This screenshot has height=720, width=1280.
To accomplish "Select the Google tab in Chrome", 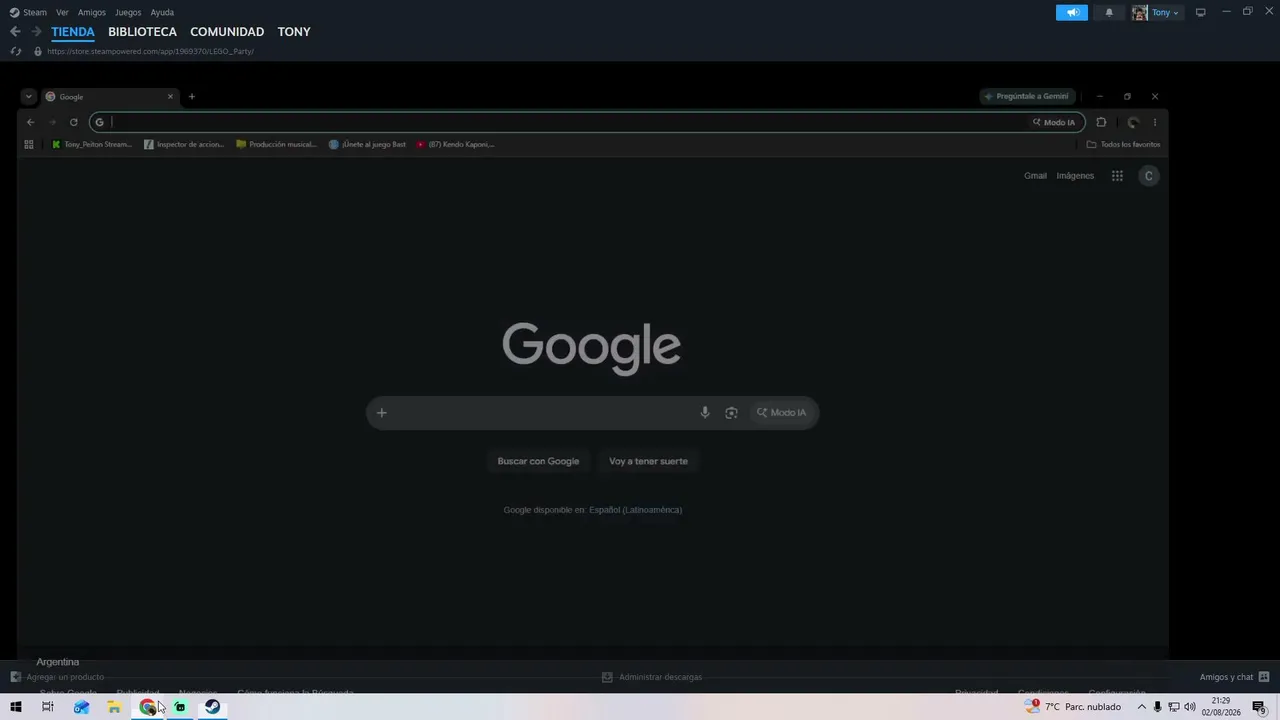I will coord(110,97).
